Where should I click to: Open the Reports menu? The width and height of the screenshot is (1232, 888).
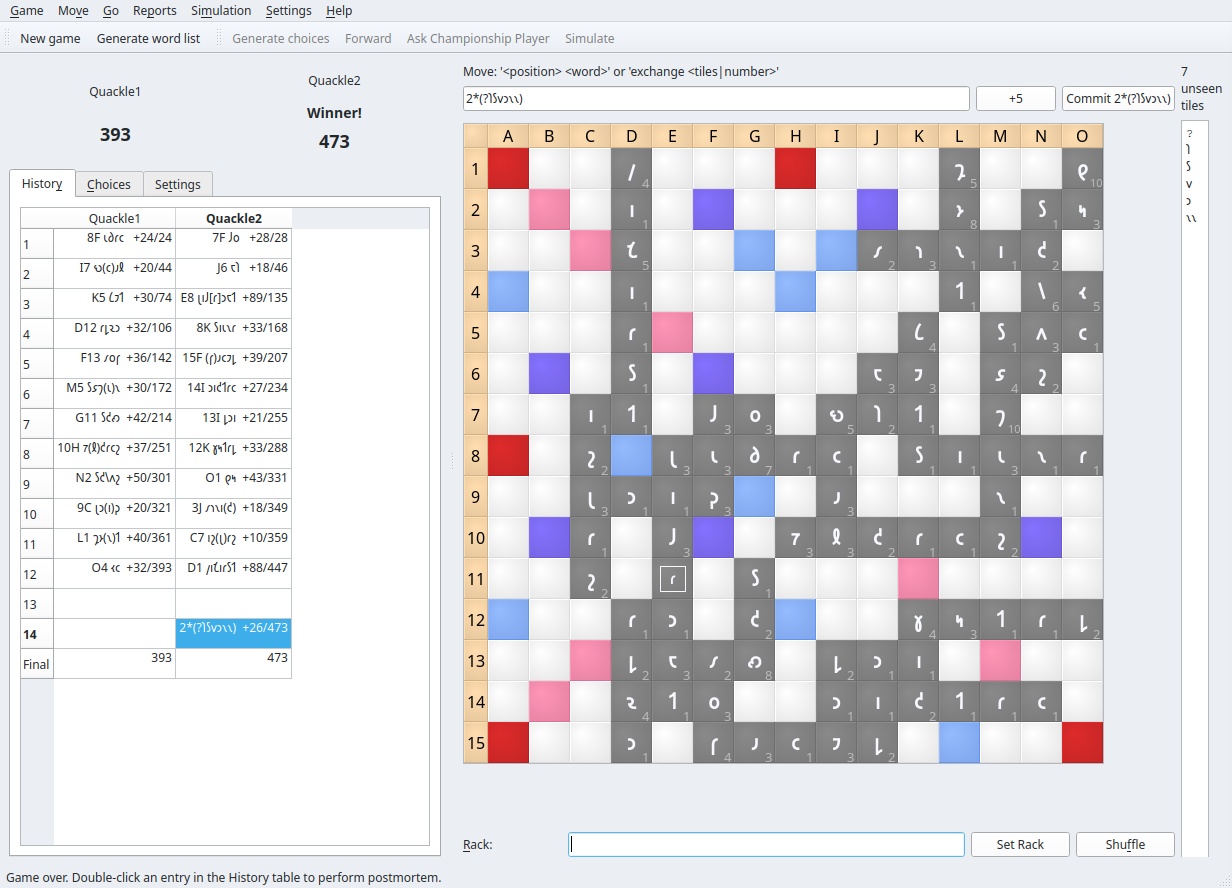click(x=154, y=11)
